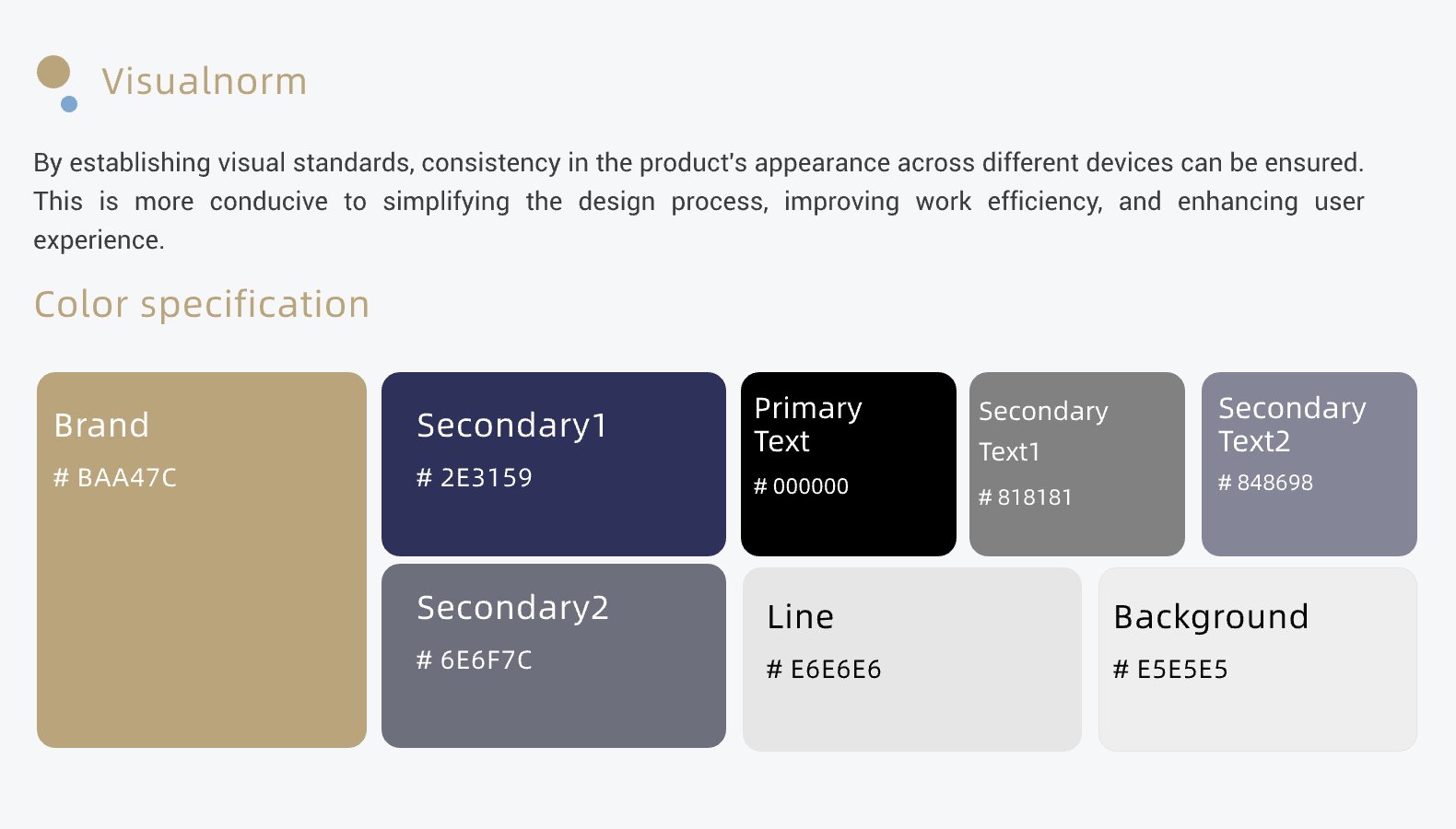Click the hex value # 6E6F7C

475,660
